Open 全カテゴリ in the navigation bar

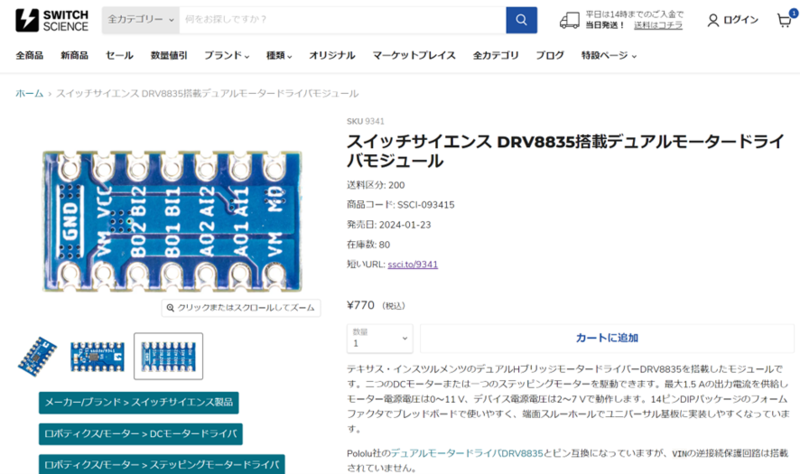click(495, 56)
